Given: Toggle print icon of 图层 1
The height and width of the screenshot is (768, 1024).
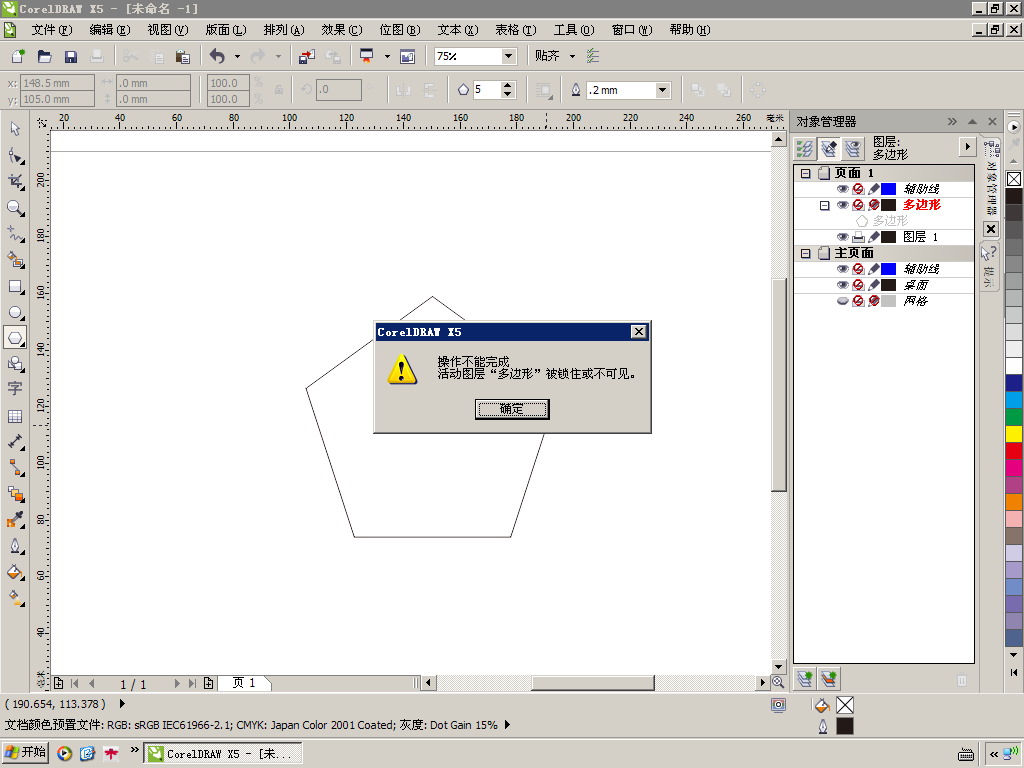Looking at the screenshot, I should click(858, 237).
